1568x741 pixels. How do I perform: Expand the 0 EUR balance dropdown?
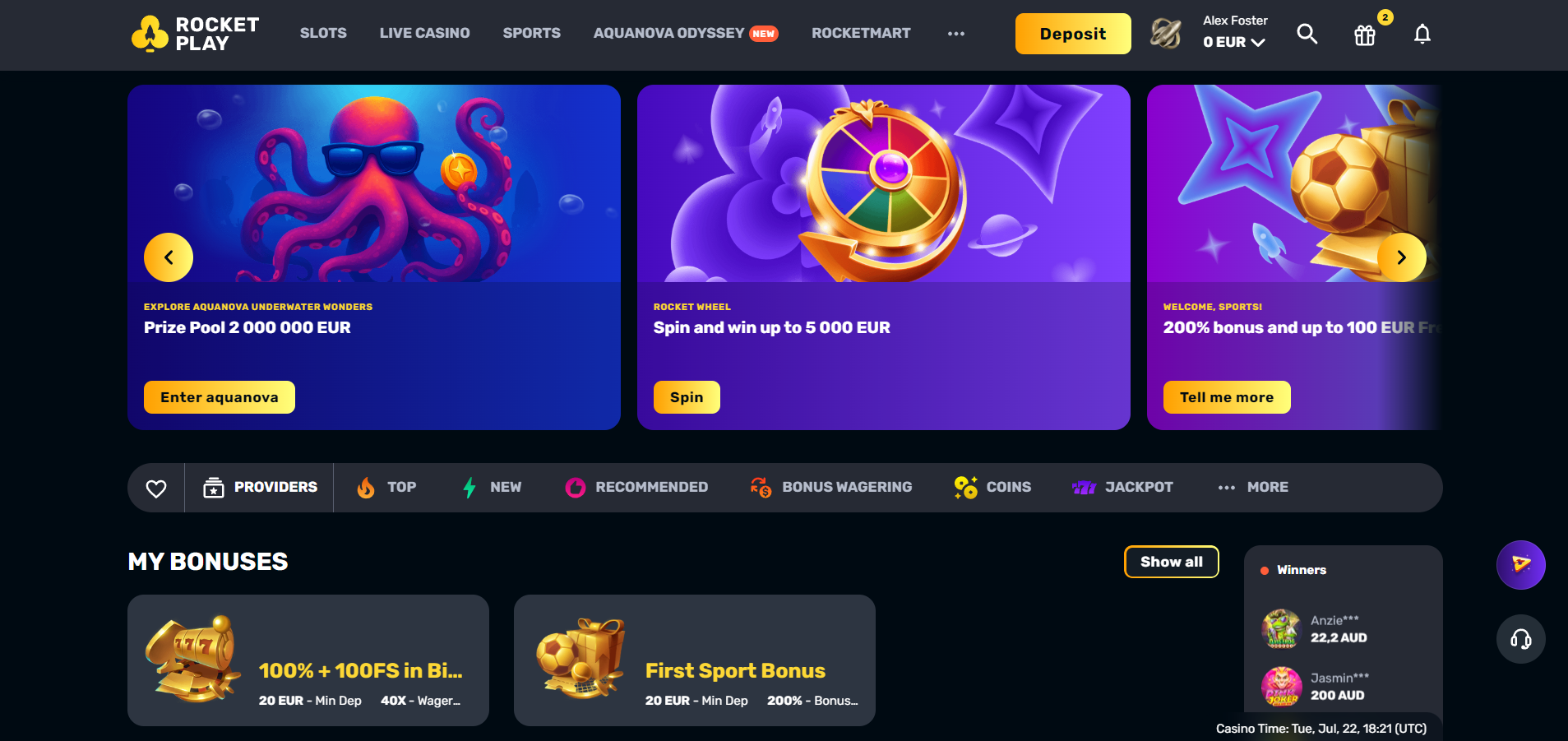1233,42
